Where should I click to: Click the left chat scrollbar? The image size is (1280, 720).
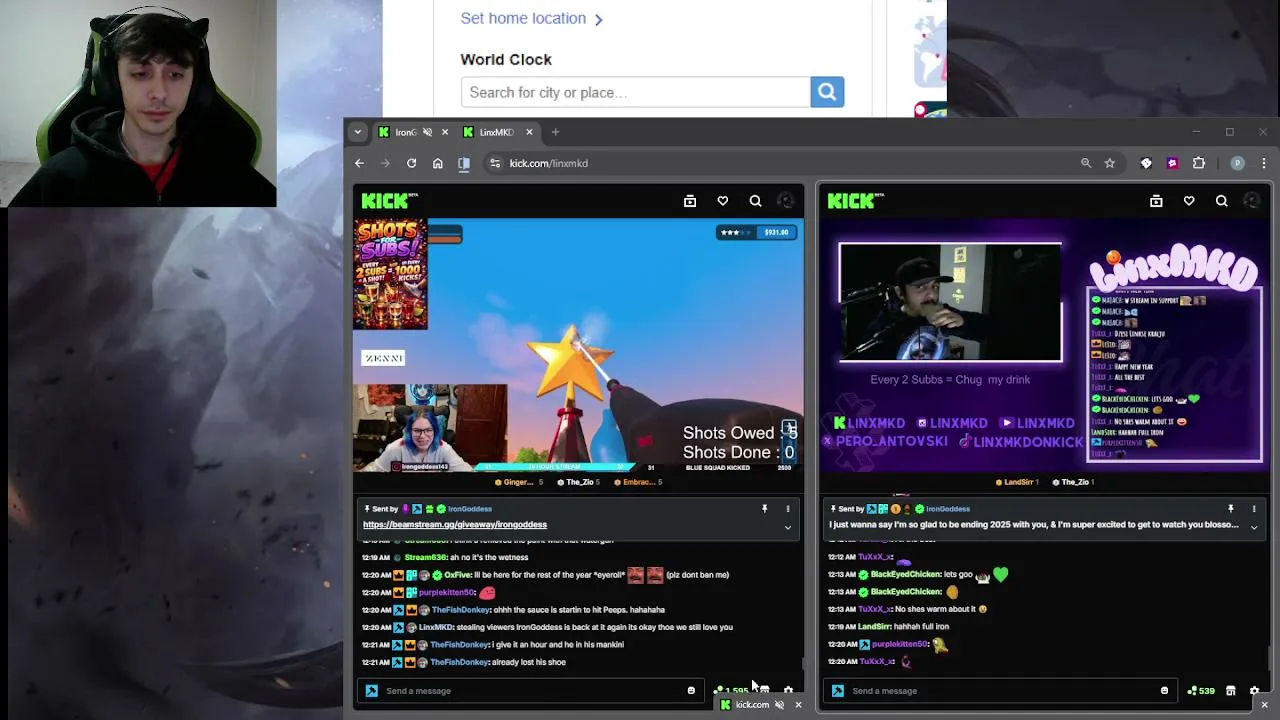(804, 665)
